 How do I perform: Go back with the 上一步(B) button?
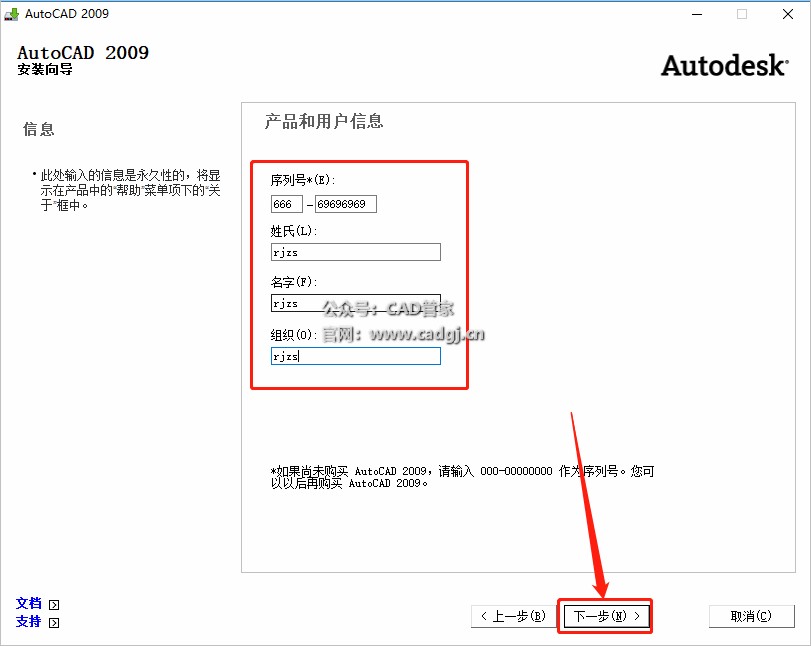pyautogui.click(x=513, y=616)
